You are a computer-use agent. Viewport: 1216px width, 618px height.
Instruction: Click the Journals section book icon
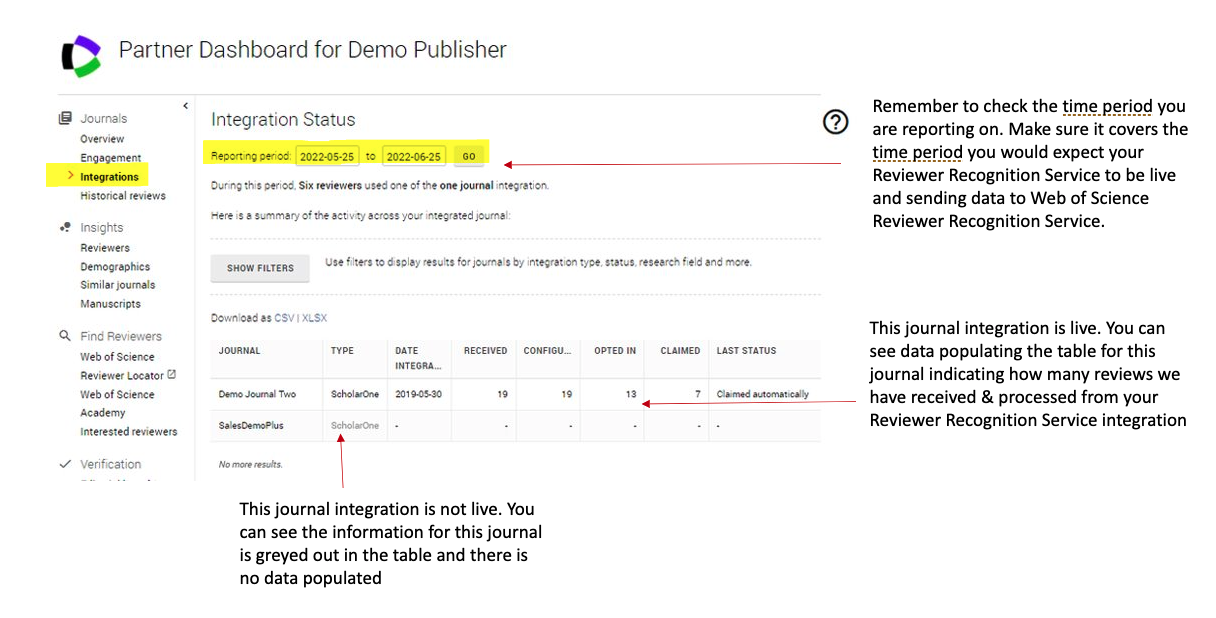[65, 118]
